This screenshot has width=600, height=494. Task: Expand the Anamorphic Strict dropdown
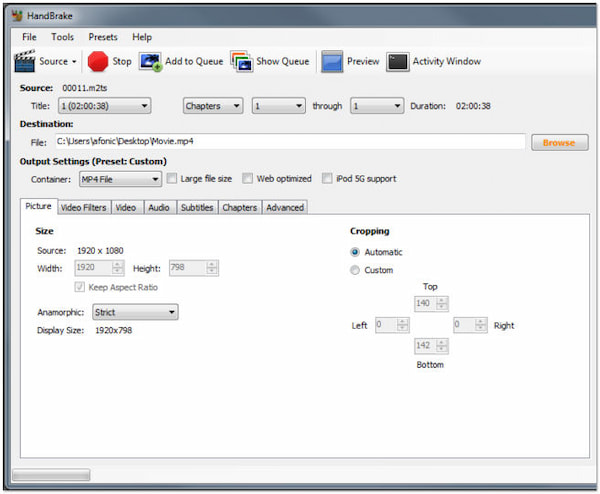pyautogui.click(x=135, y=312)
